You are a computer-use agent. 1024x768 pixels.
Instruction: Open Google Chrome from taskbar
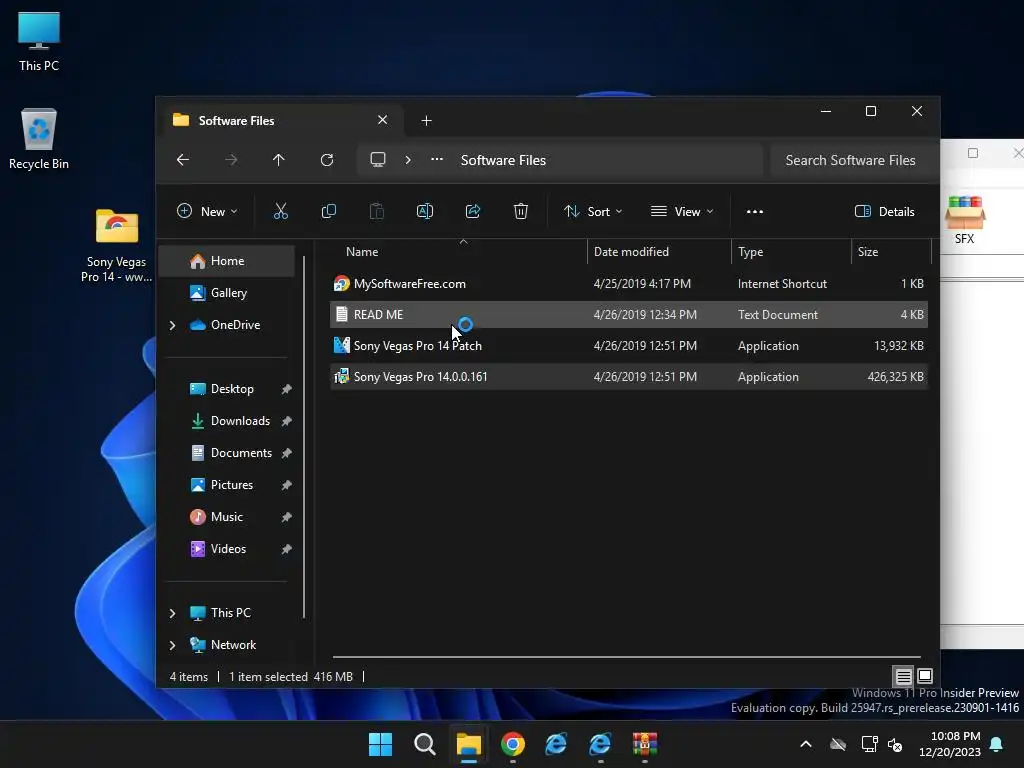coord(513,744)
